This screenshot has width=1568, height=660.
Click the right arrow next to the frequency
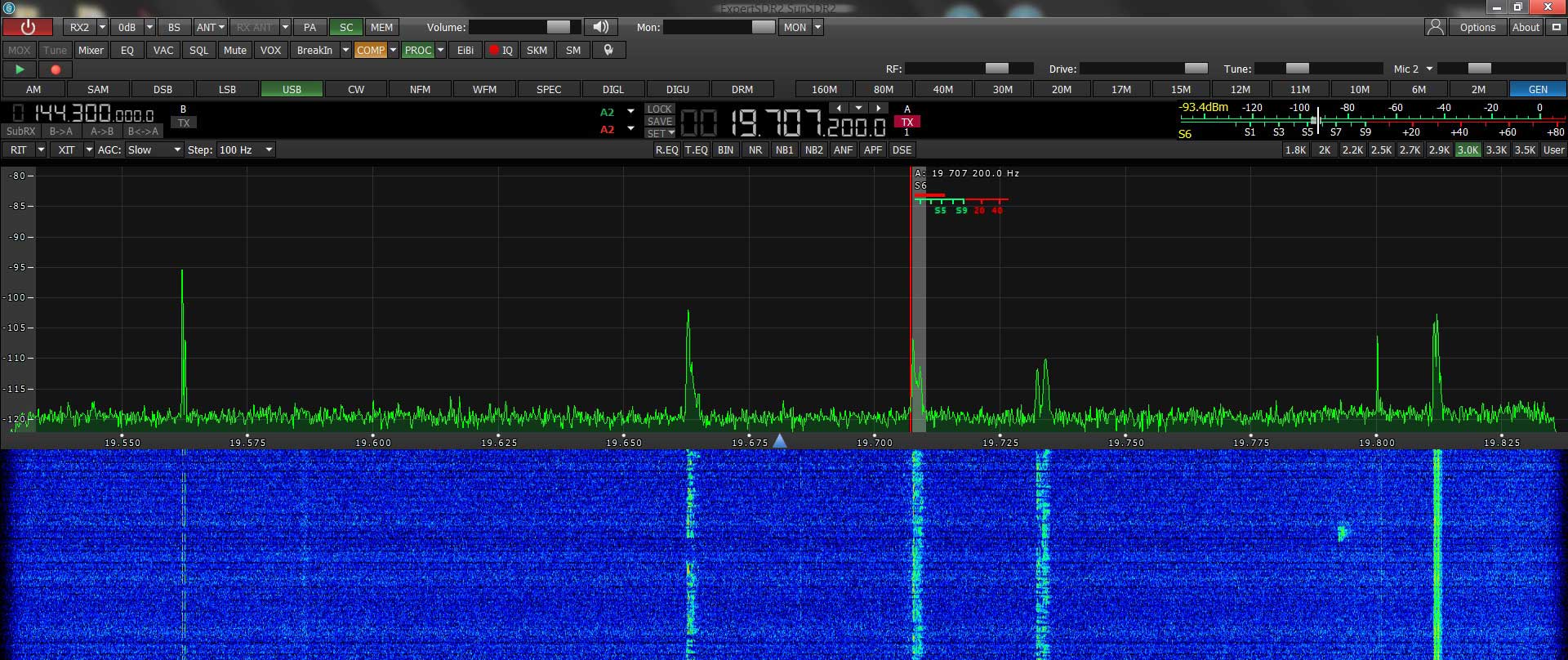tap(878, 108)
